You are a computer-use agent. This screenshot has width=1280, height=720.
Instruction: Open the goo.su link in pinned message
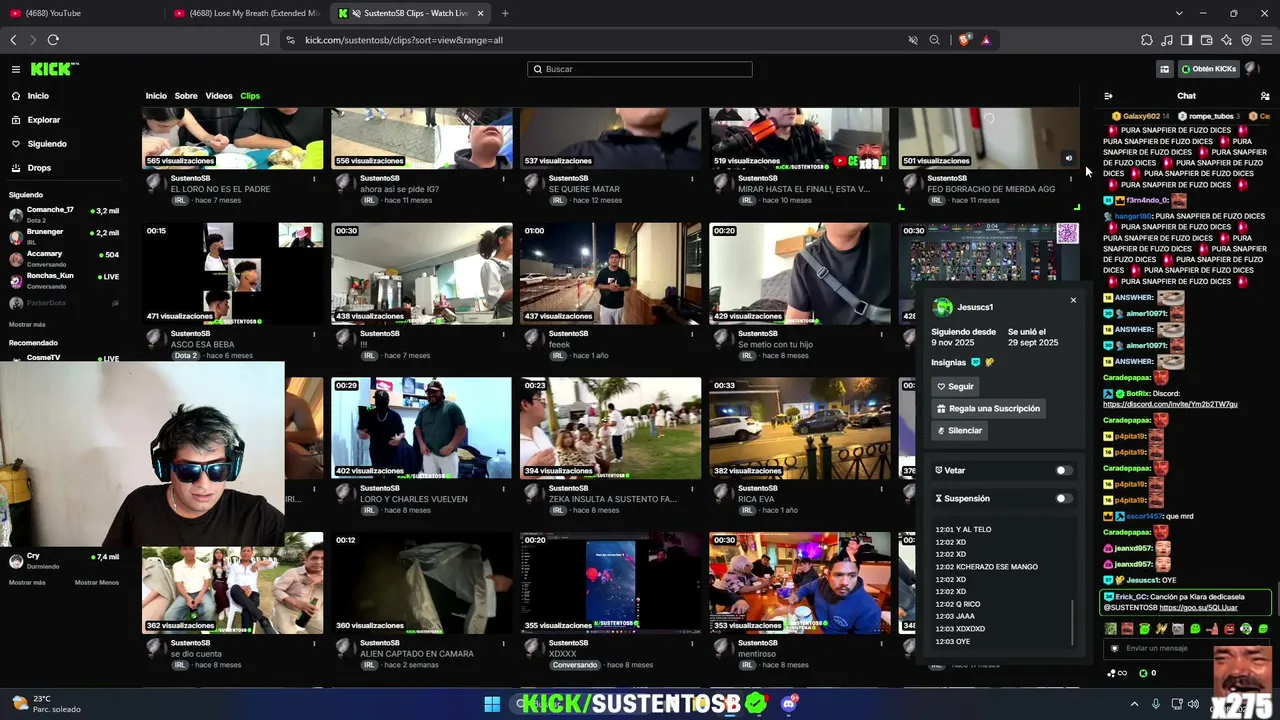1198,607
